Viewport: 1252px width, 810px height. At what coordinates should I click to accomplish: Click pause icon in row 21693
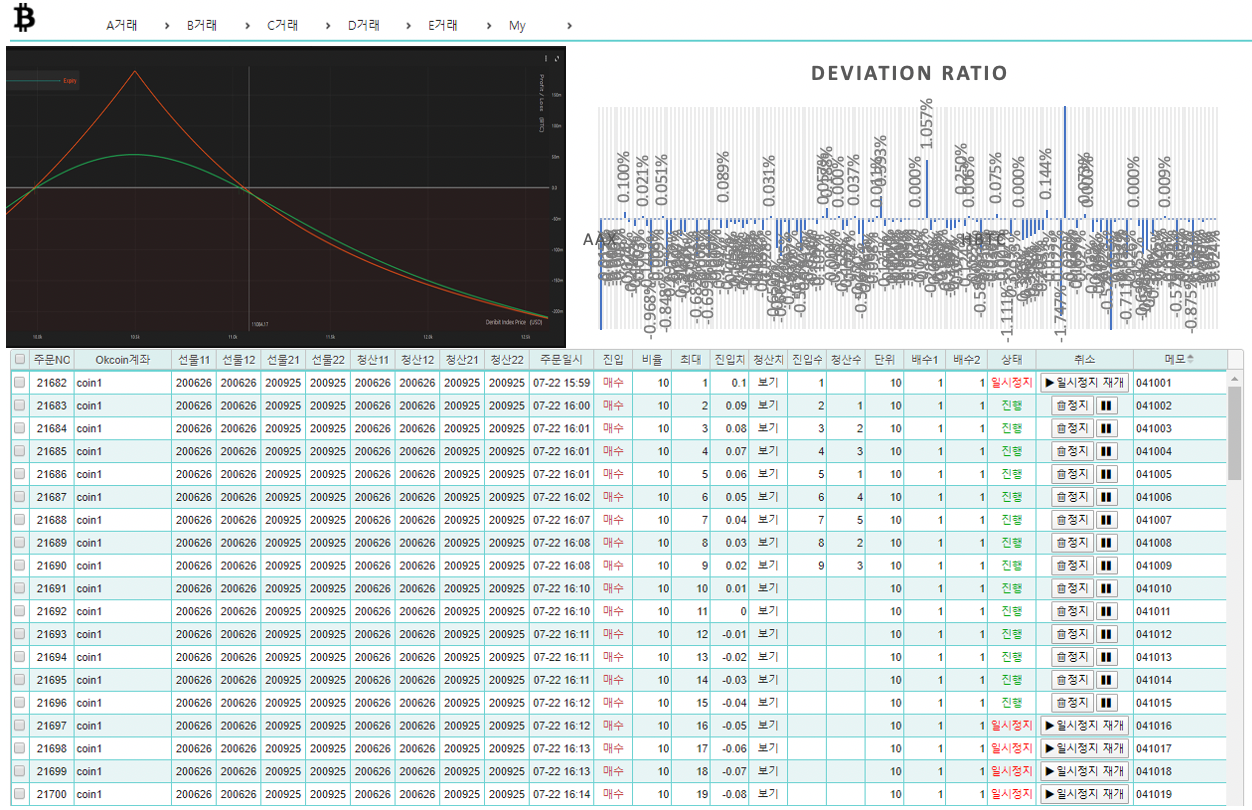[1106, 634]
